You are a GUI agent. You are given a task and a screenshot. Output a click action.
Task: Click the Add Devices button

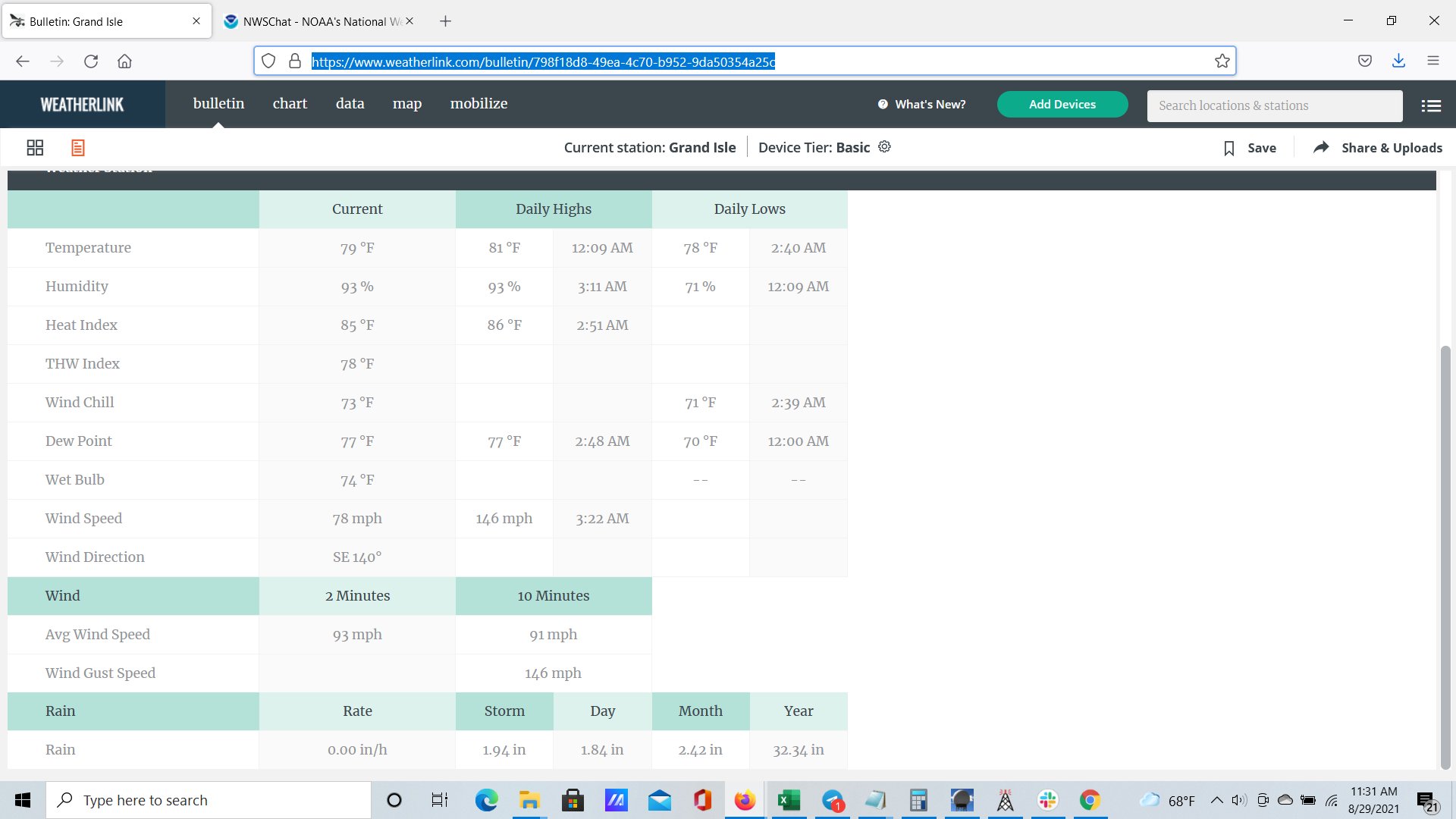(x=1062, y=105)
